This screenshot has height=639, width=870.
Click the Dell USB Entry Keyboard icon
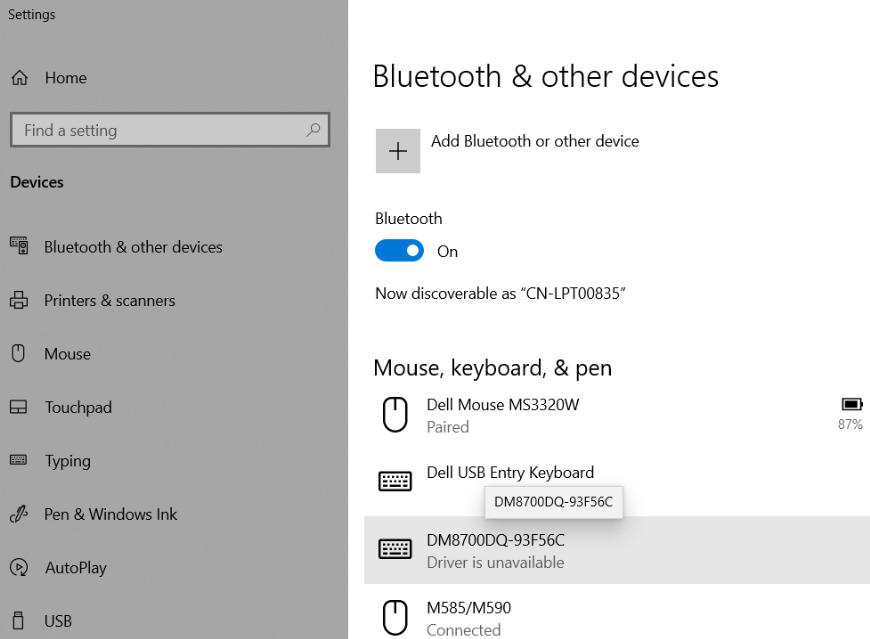pyautogui.click(x=395, y=481)
